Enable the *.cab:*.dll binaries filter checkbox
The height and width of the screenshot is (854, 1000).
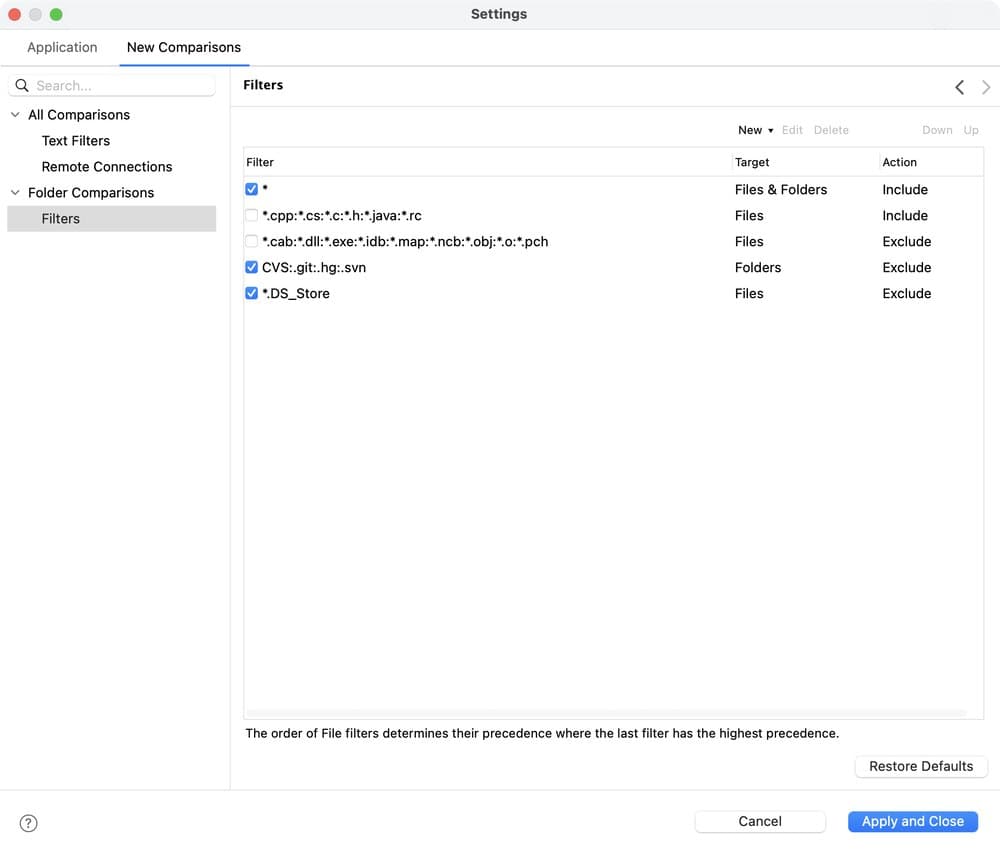(251, 242)
